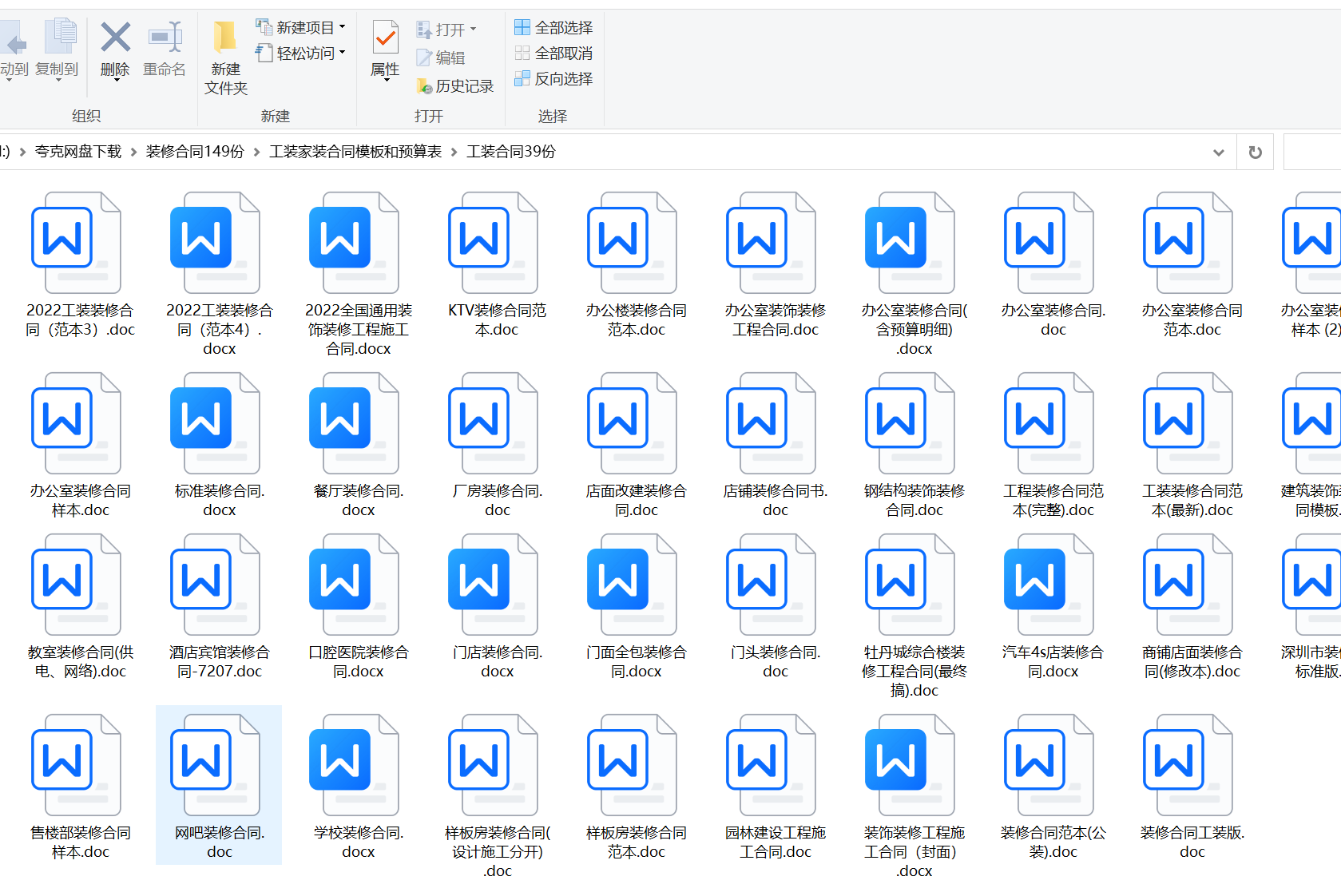1341x896 pixels.
Task: Click file name 学校装修合同.docx
Action: 359,842
